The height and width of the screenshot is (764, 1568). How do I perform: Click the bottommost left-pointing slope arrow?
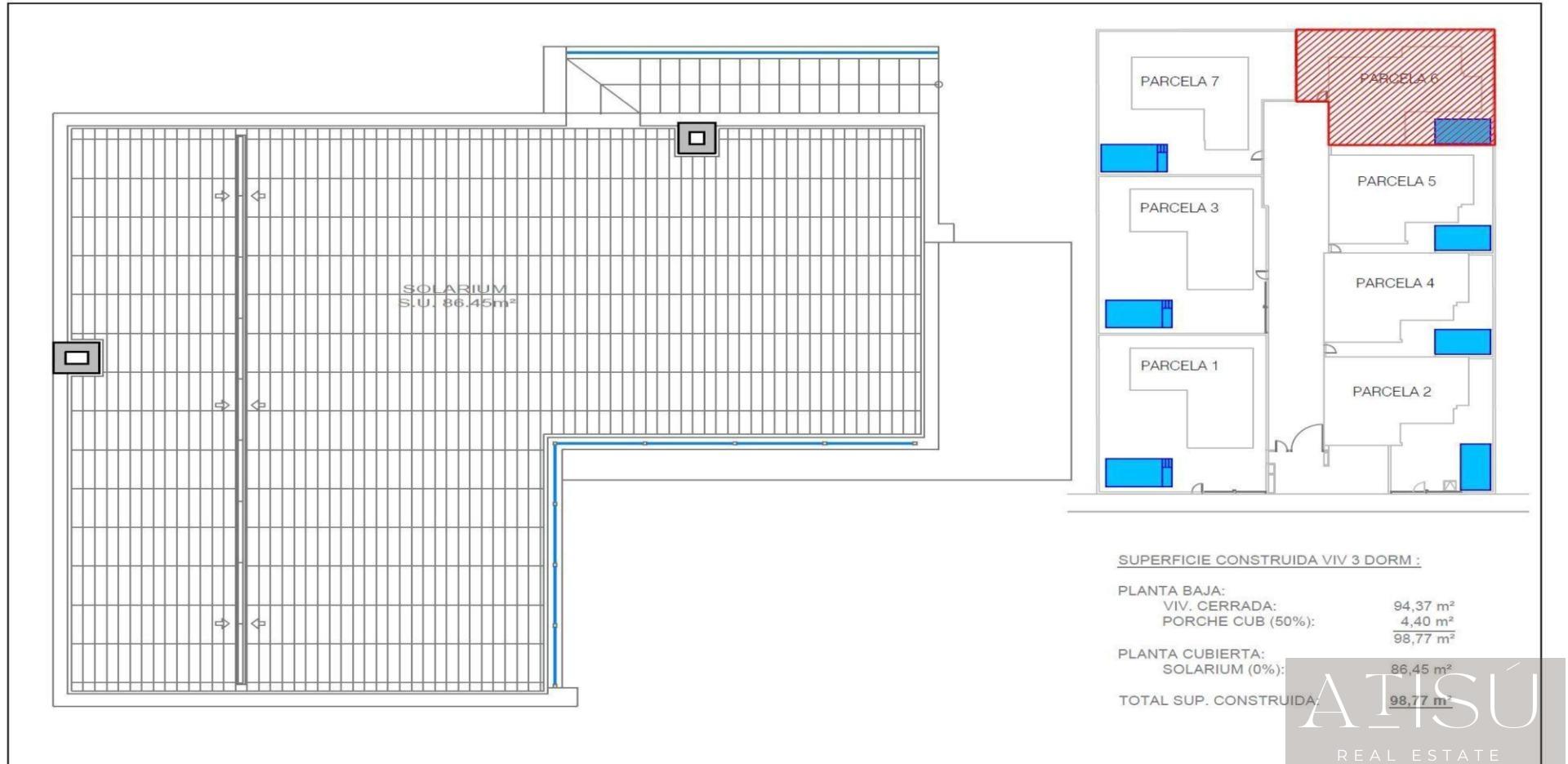(x=258, y=624)
